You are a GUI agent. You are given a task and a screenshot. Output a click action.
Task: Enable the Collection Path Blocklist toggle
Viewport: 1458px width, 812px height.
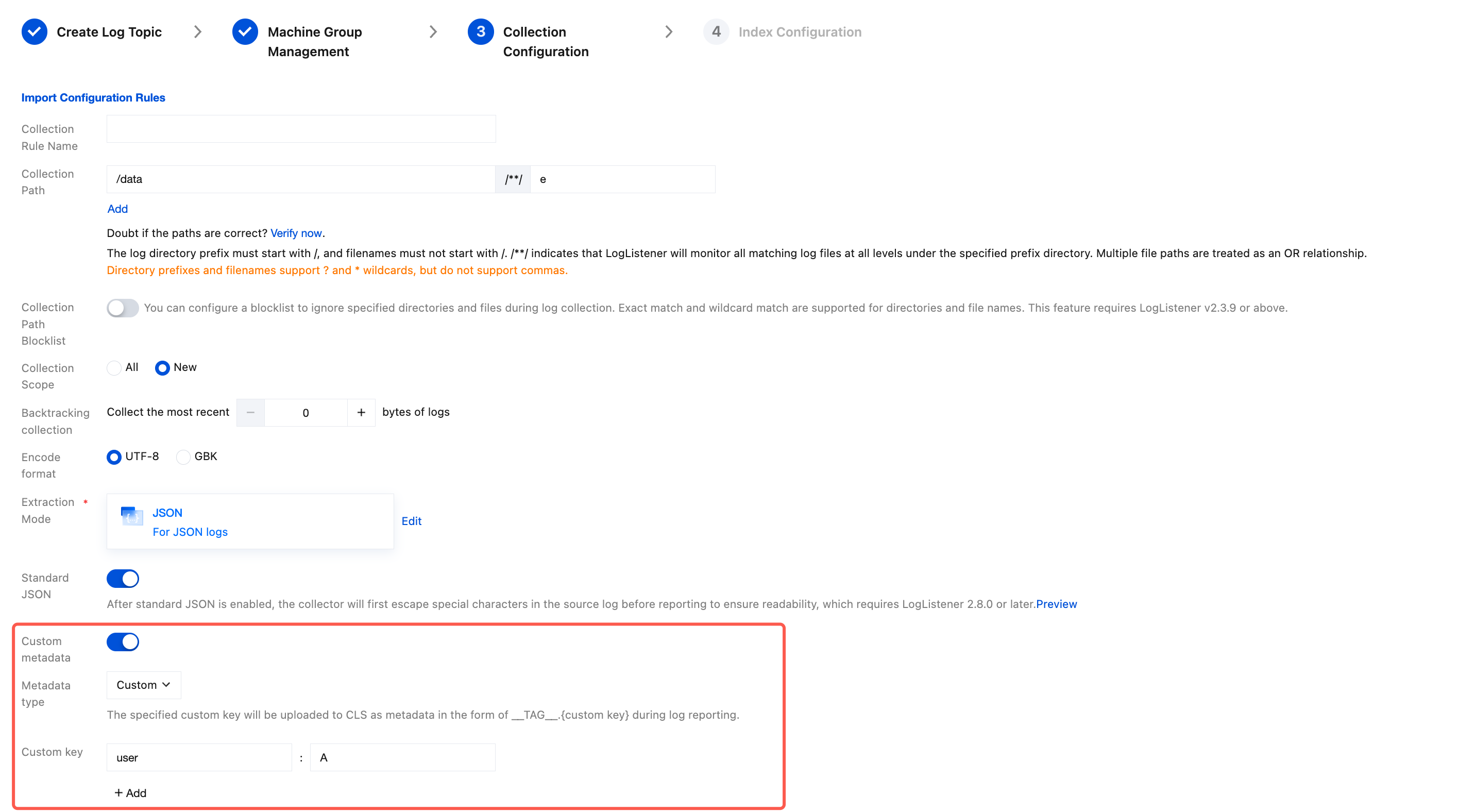tap(123, 308)
